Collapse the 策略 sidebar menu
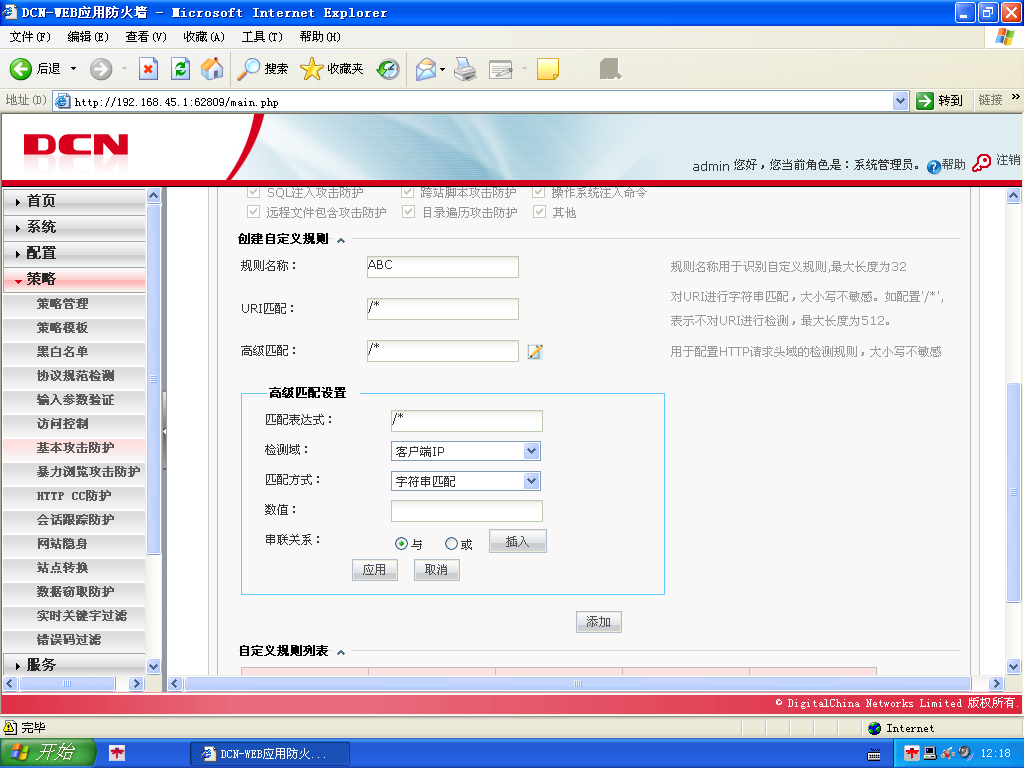 [74, 279]
